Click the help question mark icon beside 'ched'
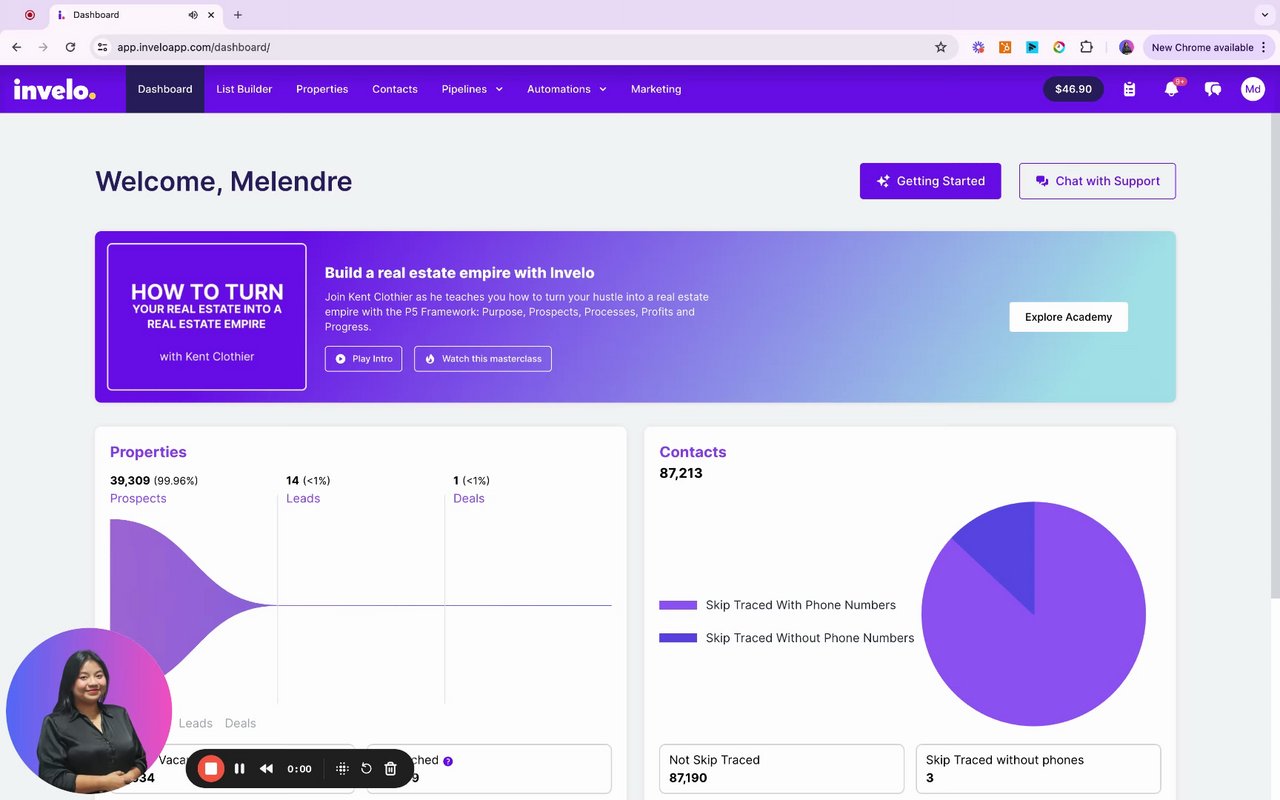 [448, 761]
